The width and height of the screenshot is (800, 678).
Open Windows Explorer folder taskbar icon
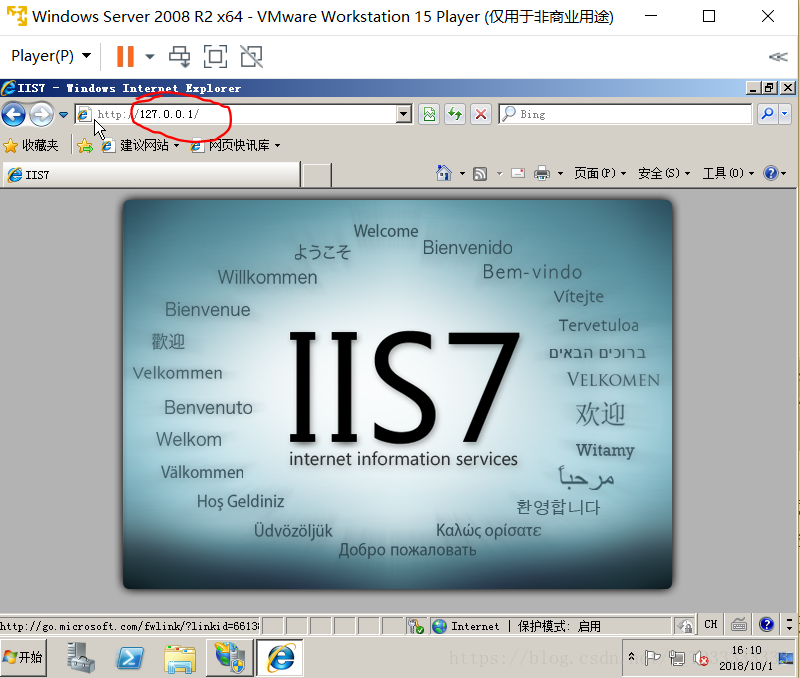180,658
